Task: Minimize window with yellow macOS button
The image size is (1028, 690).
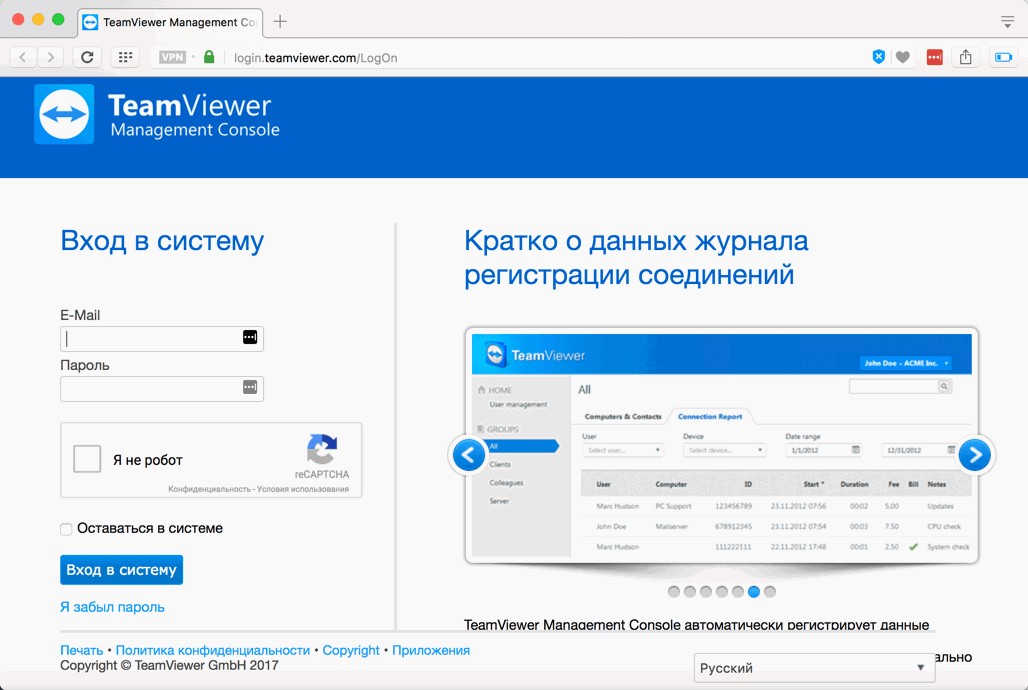Action: click(x=38, y=20)
